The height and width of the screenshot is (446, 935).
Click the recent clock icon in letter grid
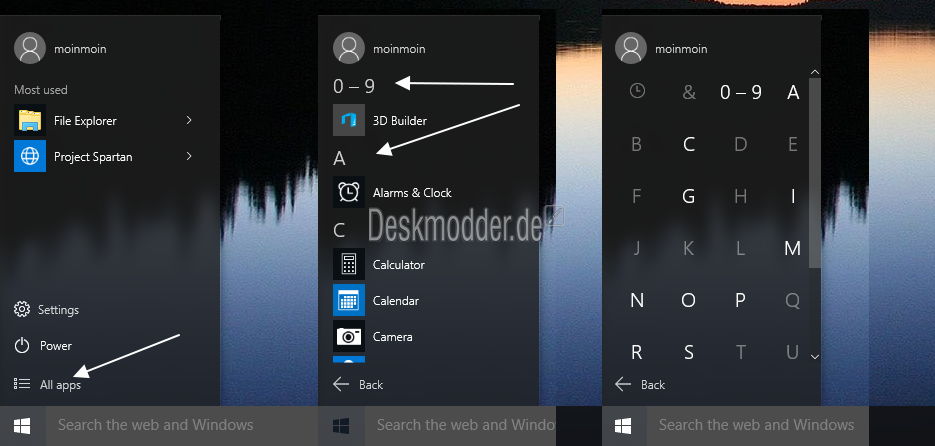click(637, 91)
